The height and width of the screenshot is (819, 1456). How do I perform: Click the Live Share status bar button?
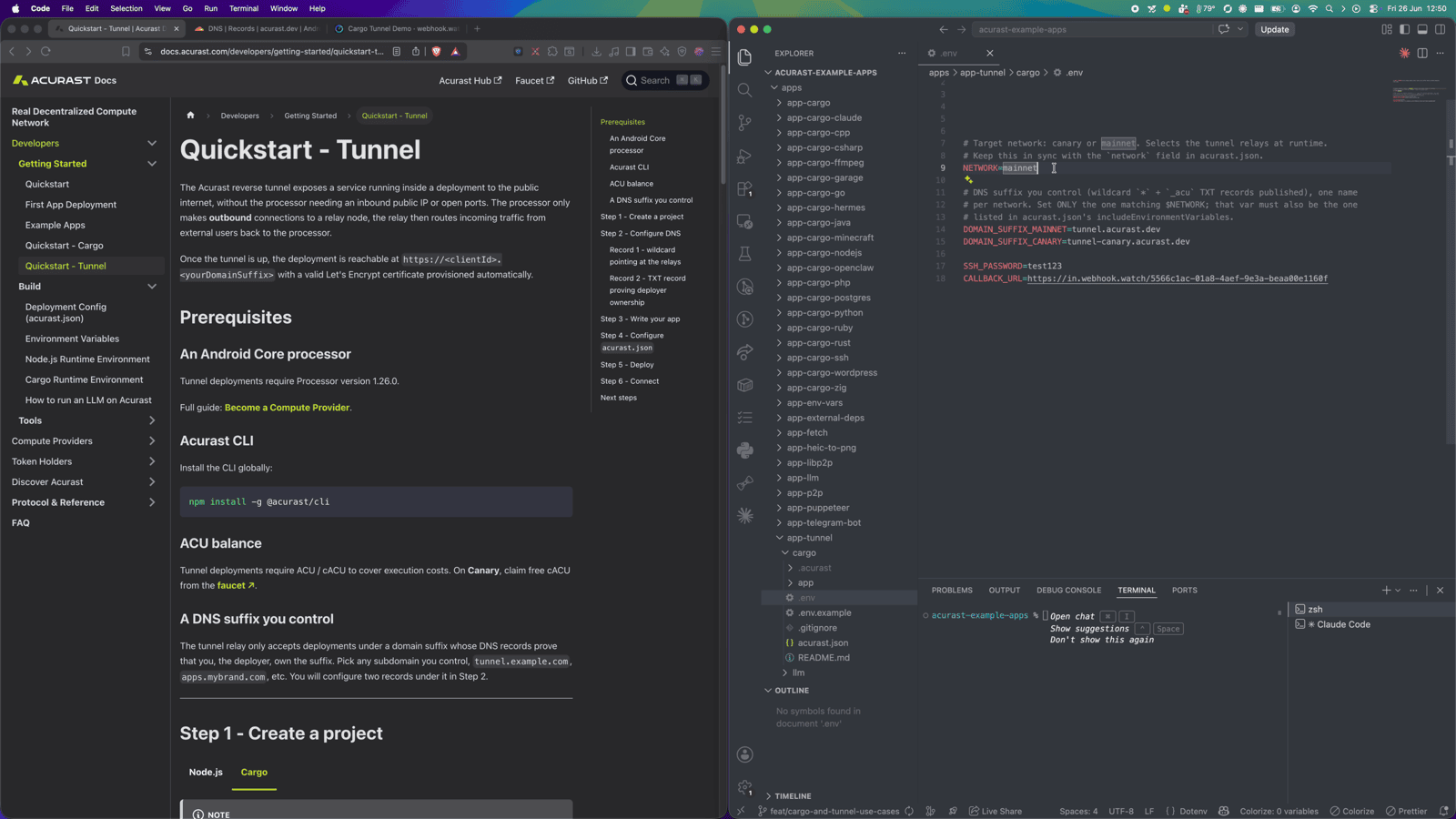click(x=995, y=811)
